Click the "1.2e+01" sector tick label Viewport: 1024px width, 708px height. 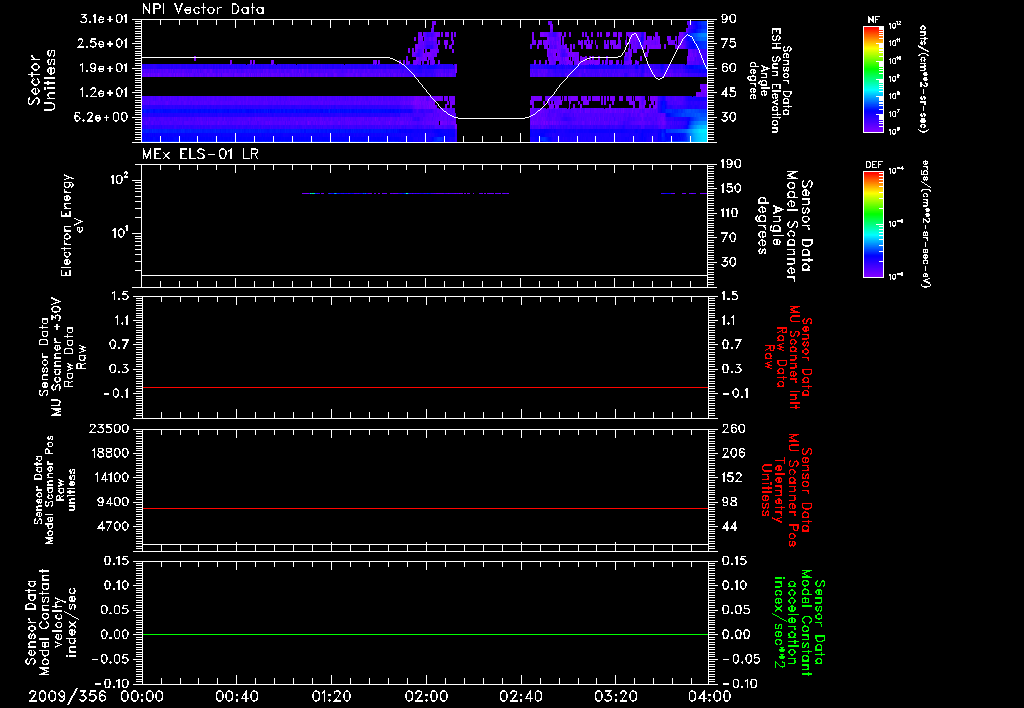pyautogui.click(x=104, y=92)
